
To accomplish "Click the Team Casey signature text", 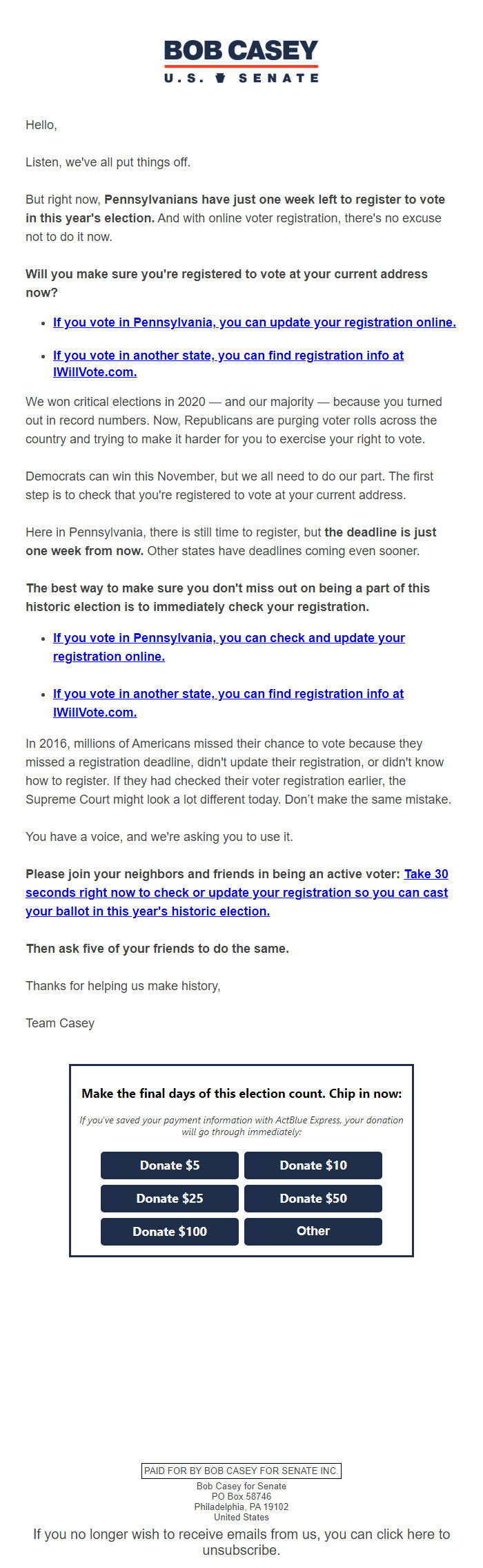I will [x=59, y=1023].
